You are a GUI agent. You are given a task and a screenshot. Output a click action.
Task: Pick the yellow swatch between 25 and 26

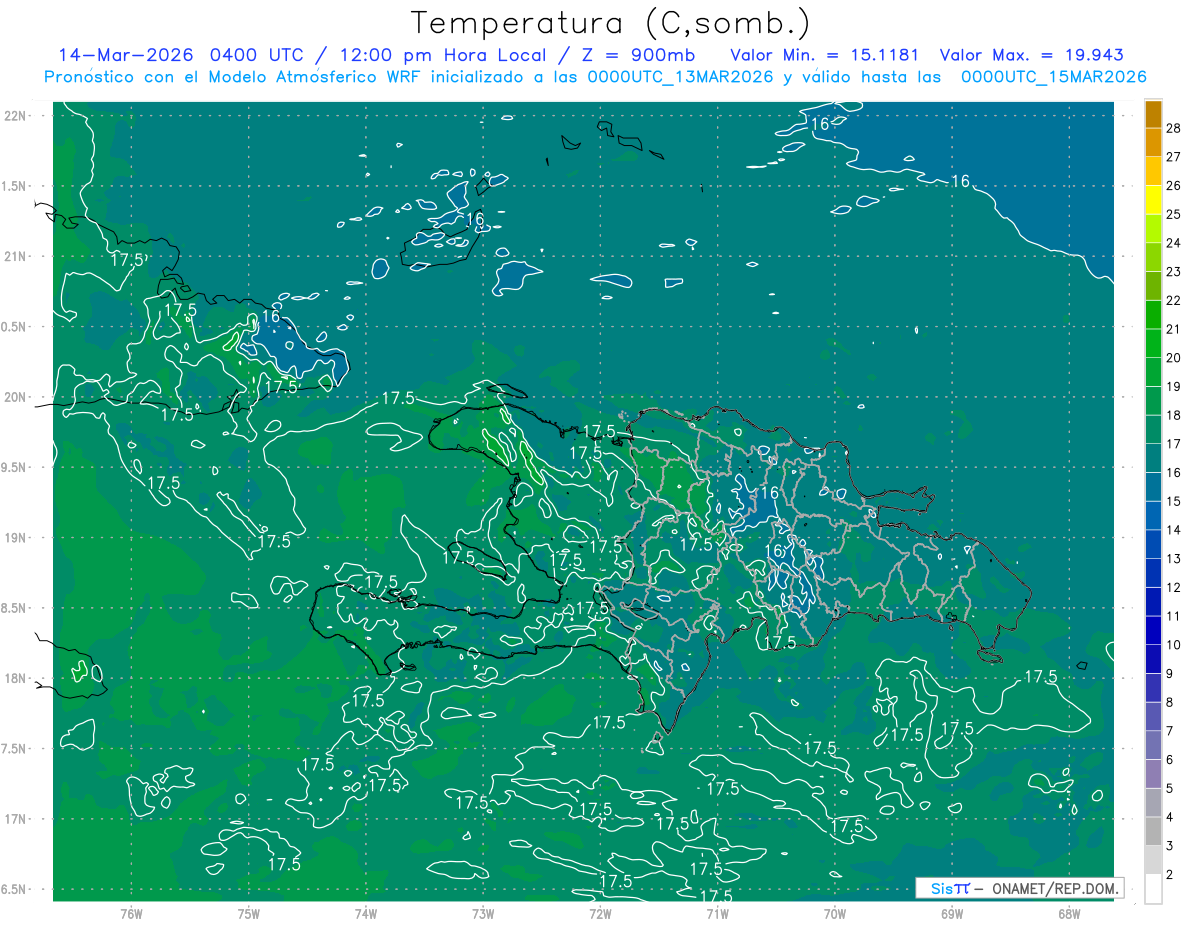coord(1154,199)
